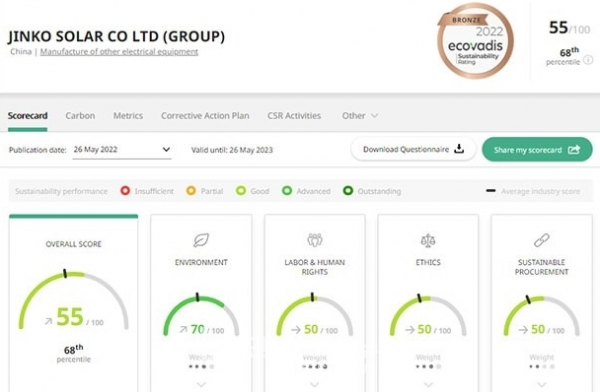Open the CSR Activities tab
Viewport: 600px width, 392px height.
tap(294, 116)
